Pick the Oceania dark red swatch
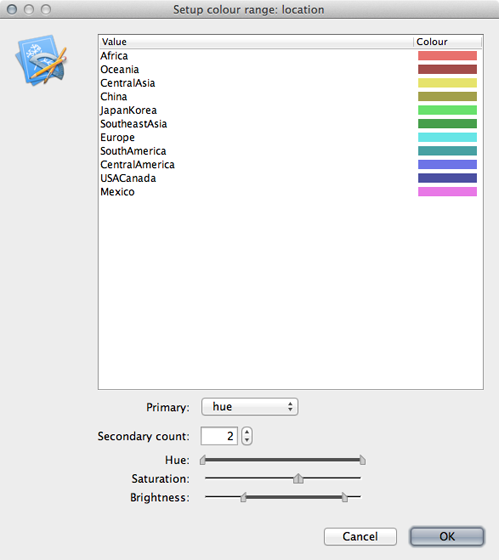The width and height of the screenshot is (499, 560). pos(447,69)
